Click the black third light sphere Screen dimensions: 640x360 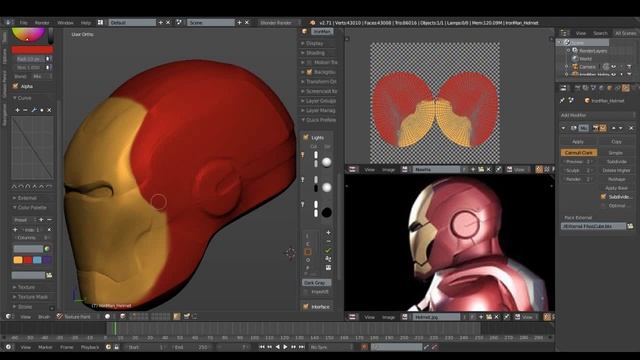click(327, 213)
